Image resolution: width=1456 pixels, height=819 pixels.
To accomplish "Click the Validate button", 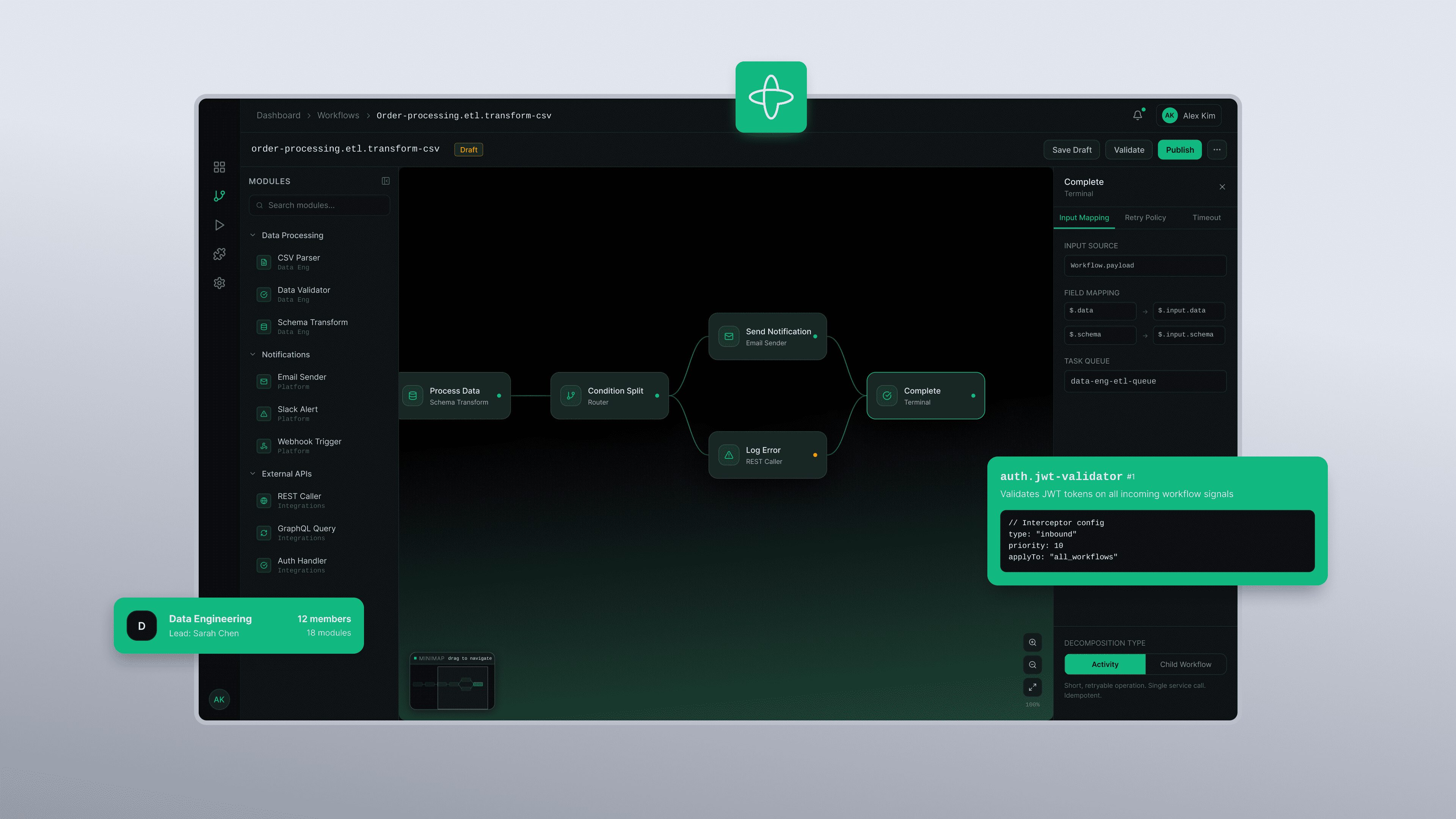I will [x=1129, y=150].
